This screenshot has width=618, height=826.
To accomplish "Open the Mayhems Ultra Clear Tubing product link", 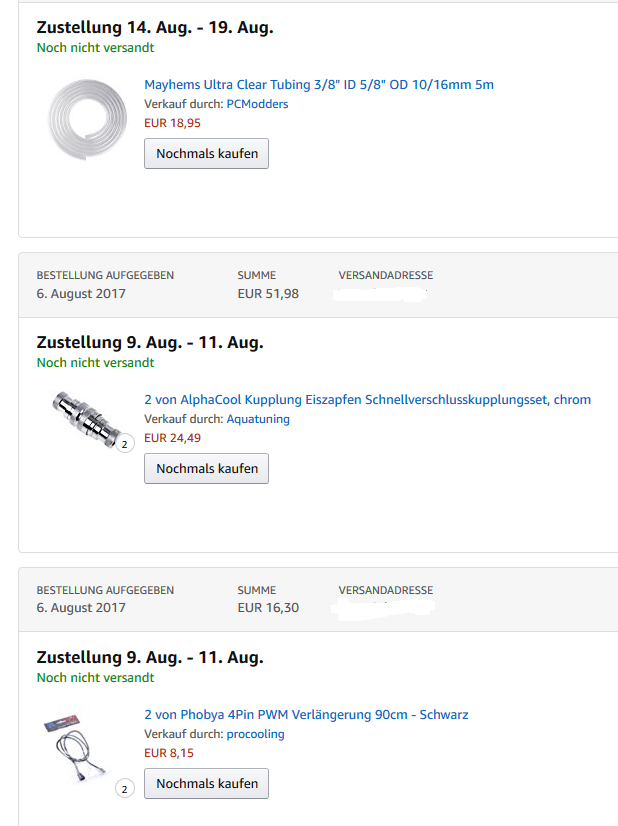I will pos(319,85).
